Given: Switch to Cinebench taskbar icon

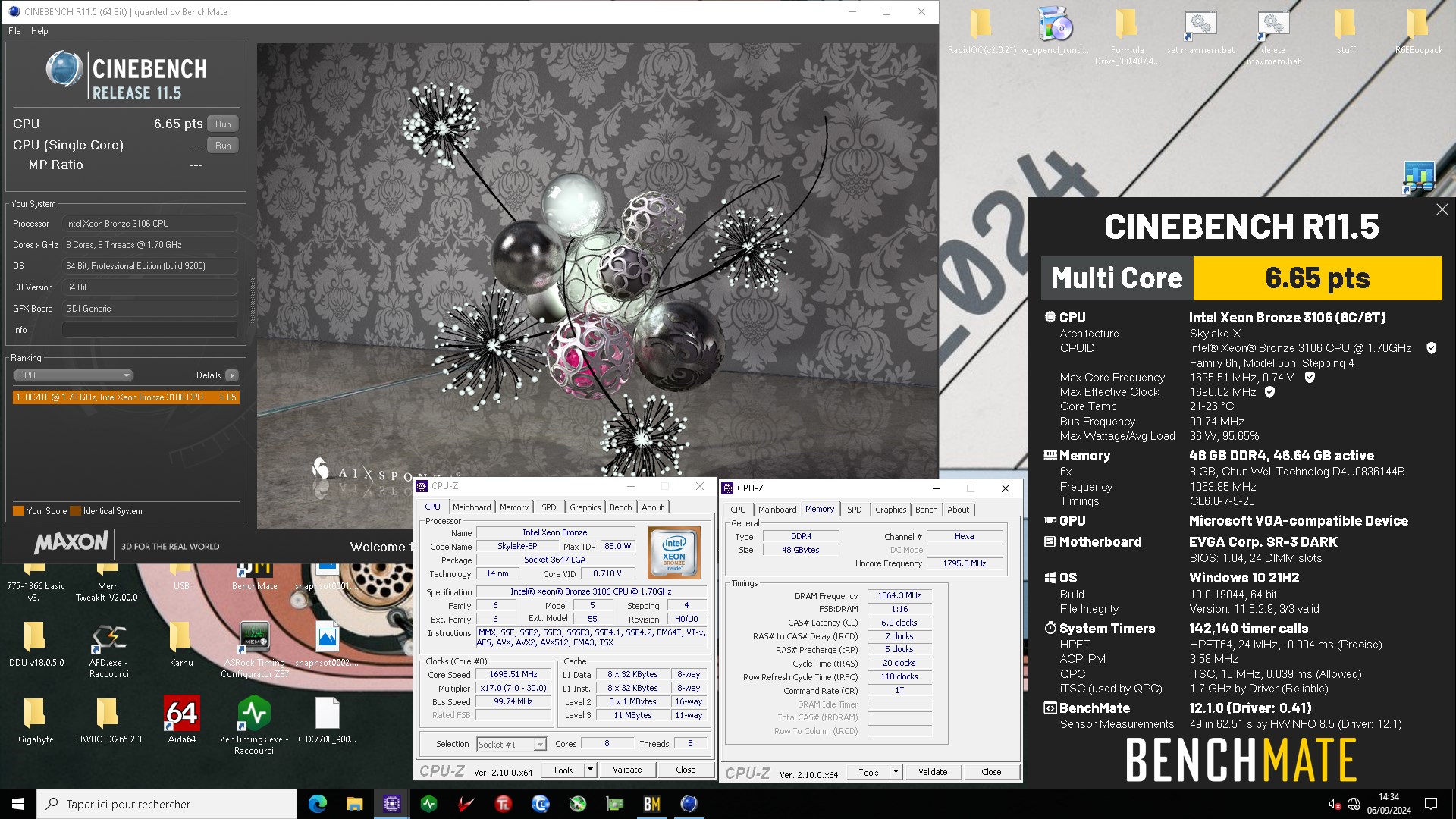Looking at the screenshot, I should 689,804.
